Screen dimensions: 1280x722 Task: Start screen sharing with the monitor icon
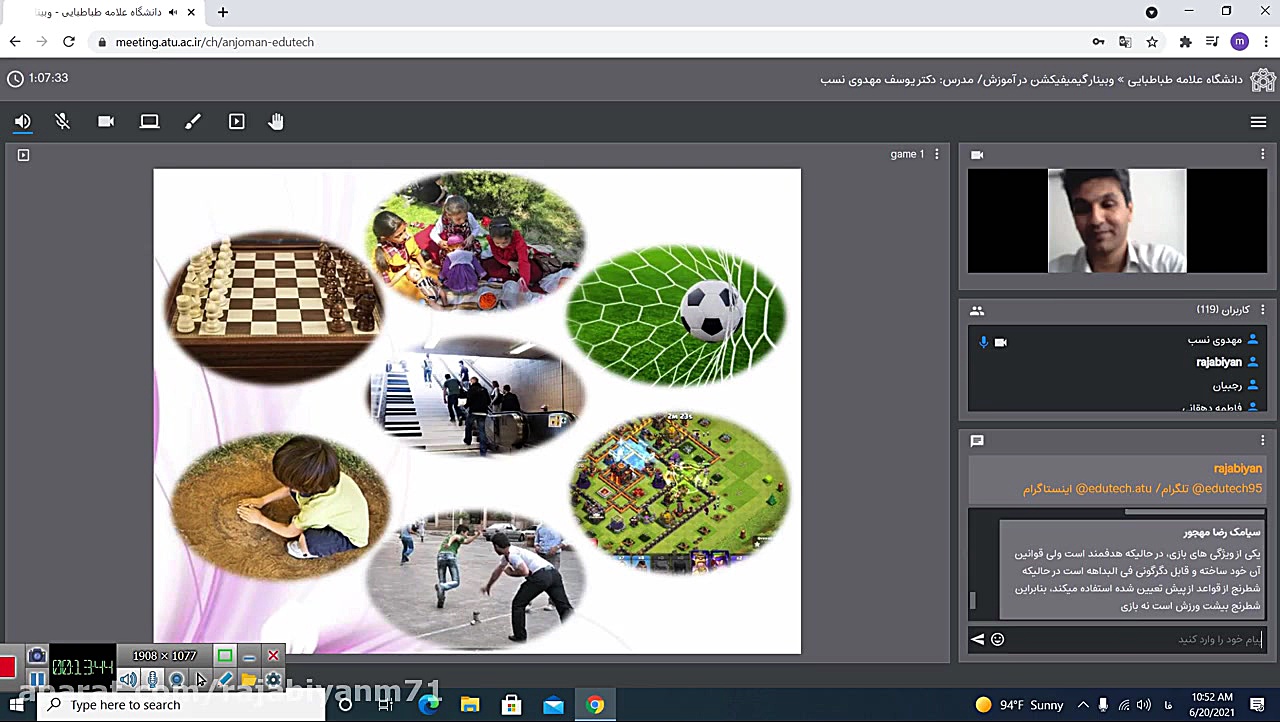tap(149, 122)
